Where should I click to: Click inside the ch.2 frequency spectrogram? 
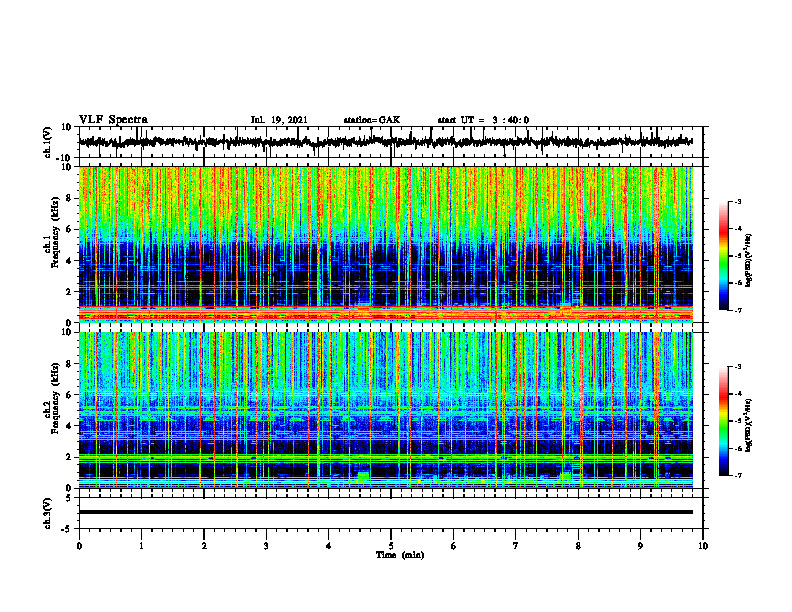tap(386, 410)
